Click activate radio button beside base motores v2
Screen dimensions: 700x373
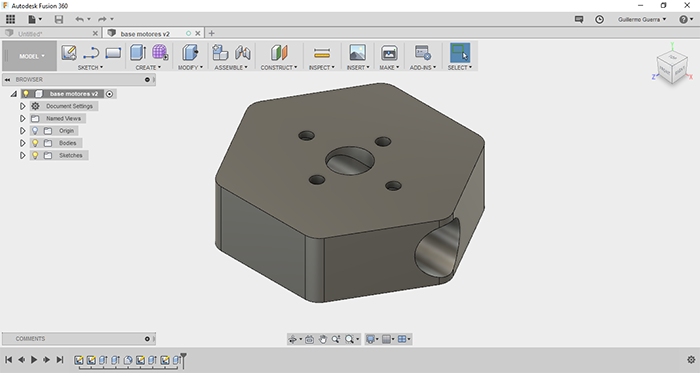109,94
